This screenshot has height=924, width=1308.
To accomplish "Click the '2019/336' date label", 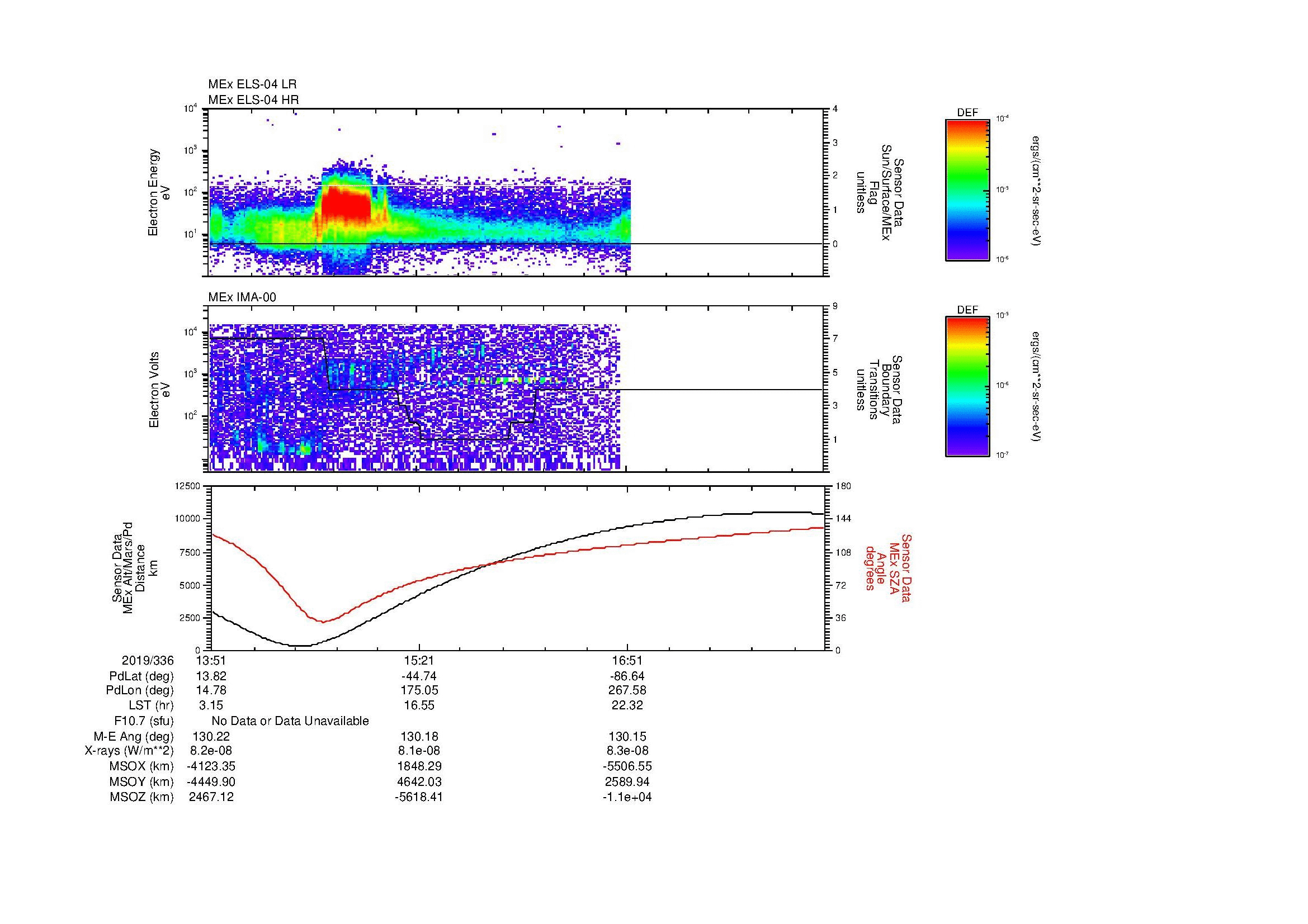I will [148, 660].
